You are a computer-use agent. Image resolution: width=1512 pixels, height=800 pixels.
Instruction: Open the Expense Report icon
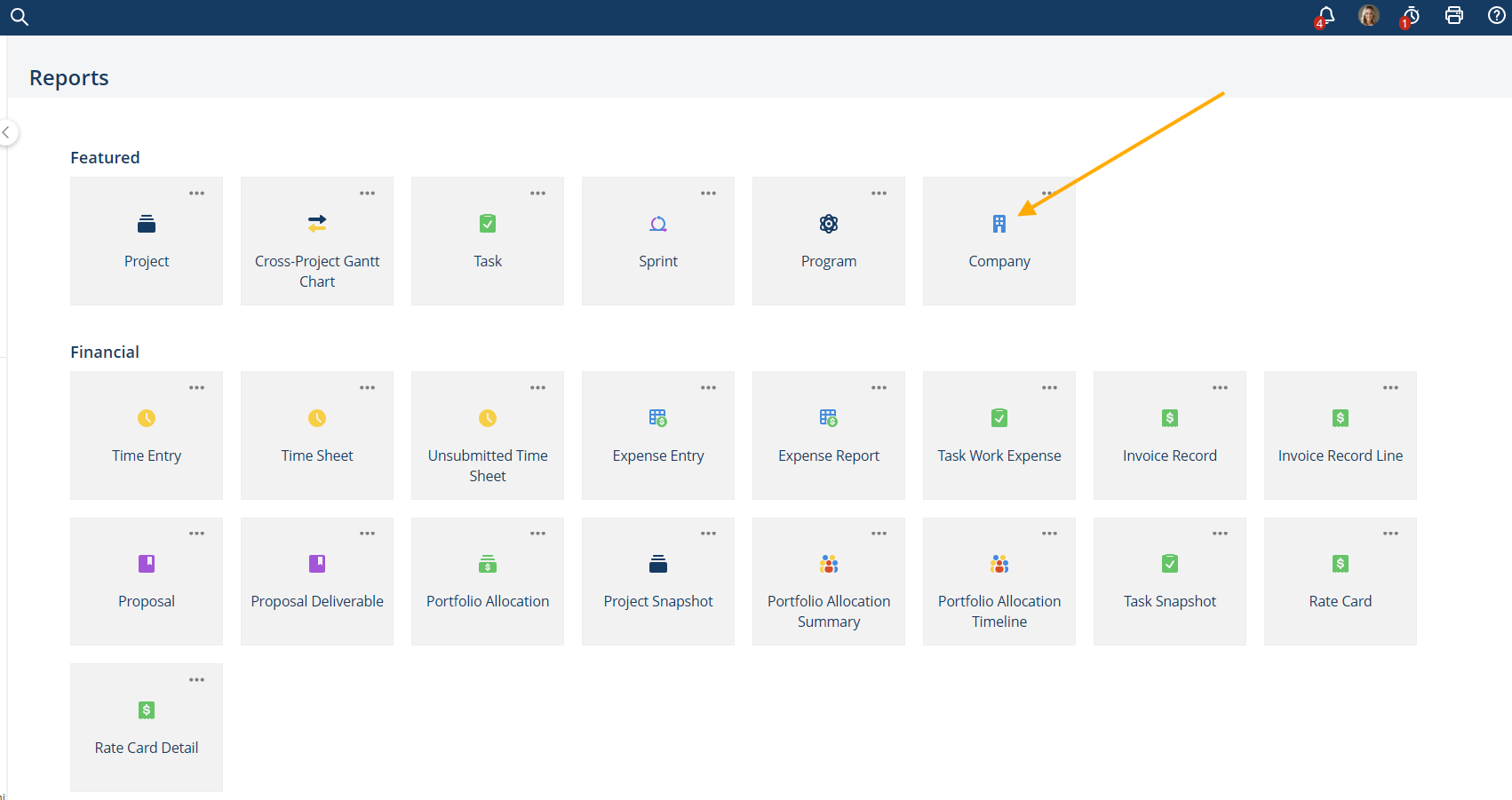tap(829, 418)
